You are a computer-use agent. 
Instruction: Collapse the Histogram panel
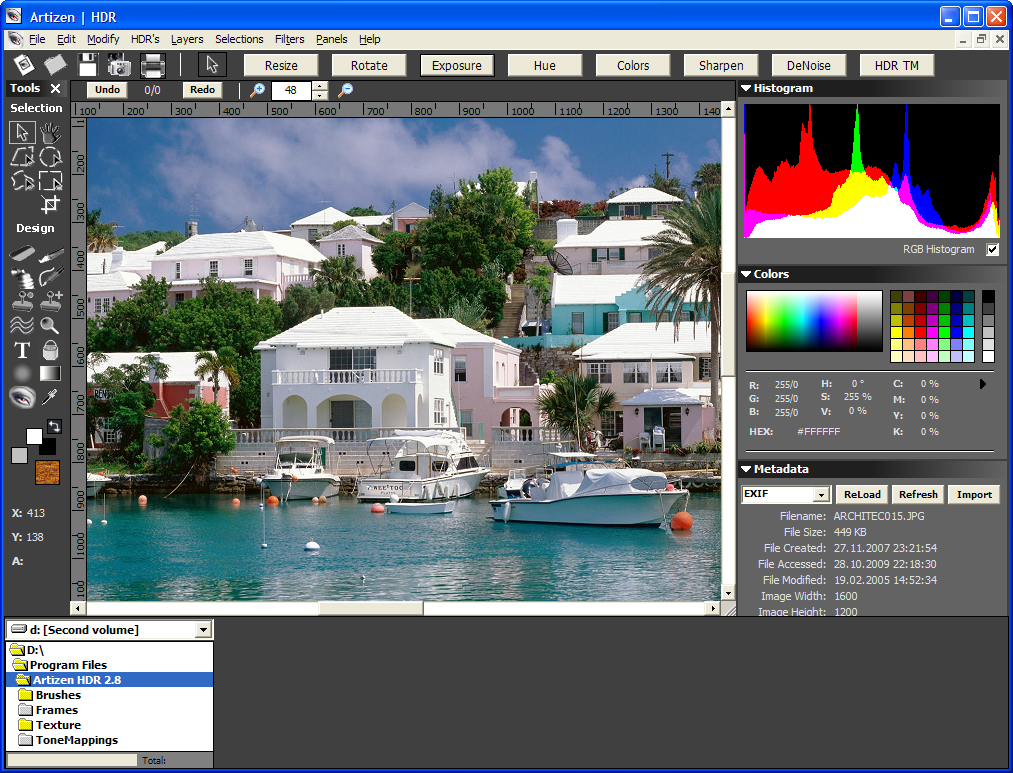coord(746,88)
